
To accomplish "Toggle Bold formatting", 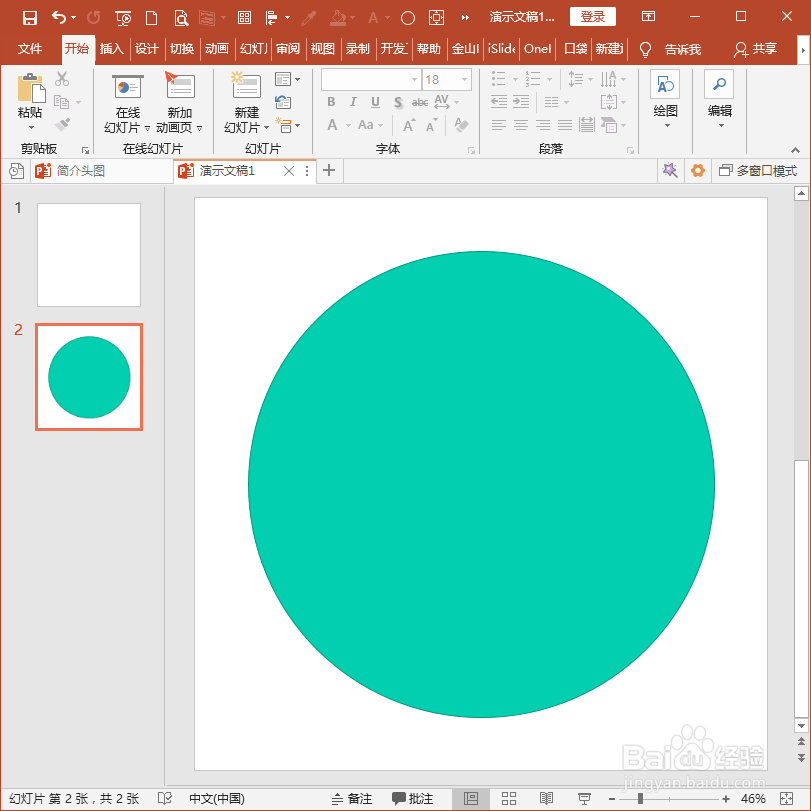I will click(x=331, y=102).
